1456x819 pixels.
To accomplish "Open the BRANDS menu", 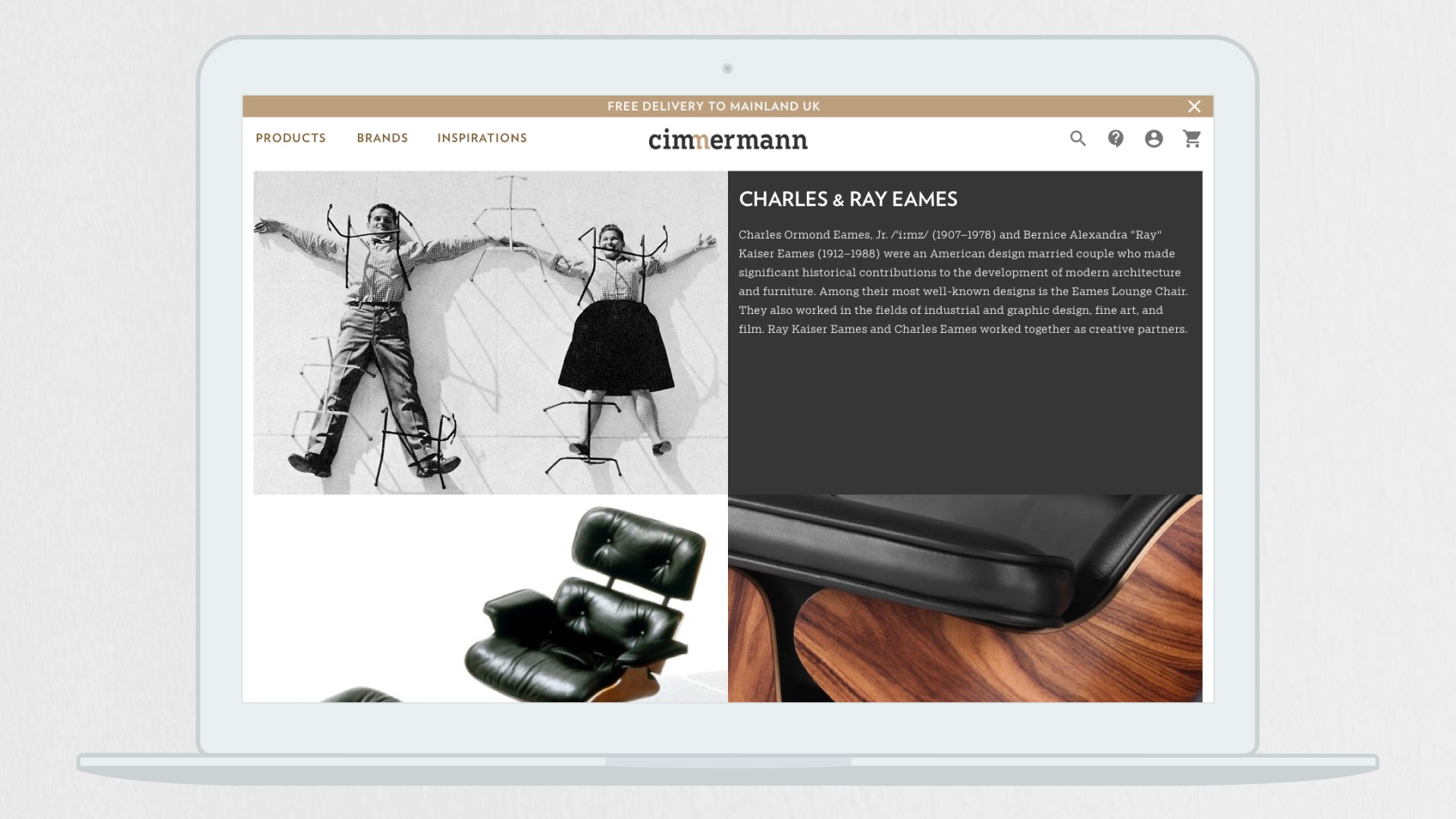I will coord(382,138).
